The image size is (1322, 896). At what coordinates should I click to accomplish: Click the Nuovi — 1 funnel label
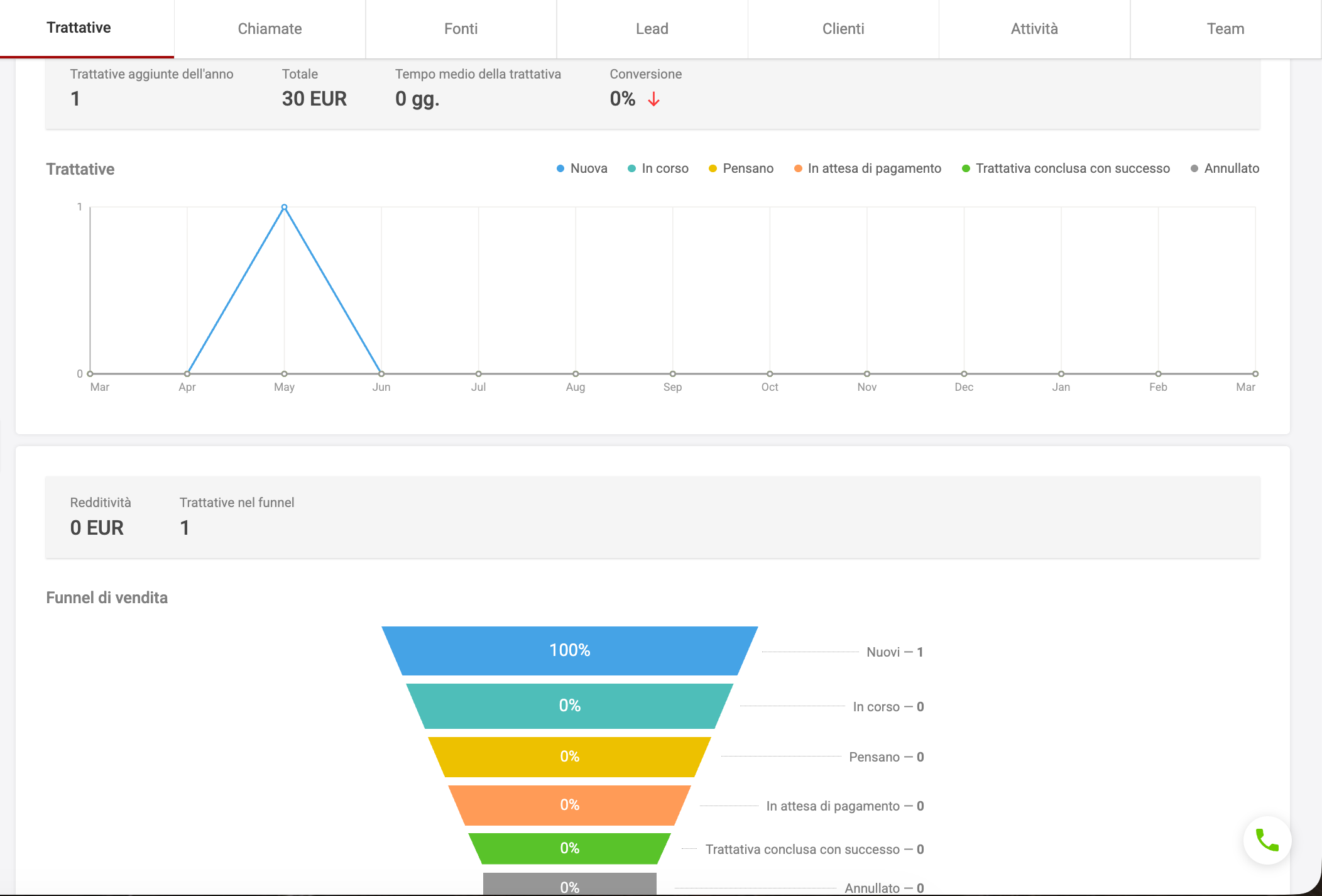pos(894,652)
